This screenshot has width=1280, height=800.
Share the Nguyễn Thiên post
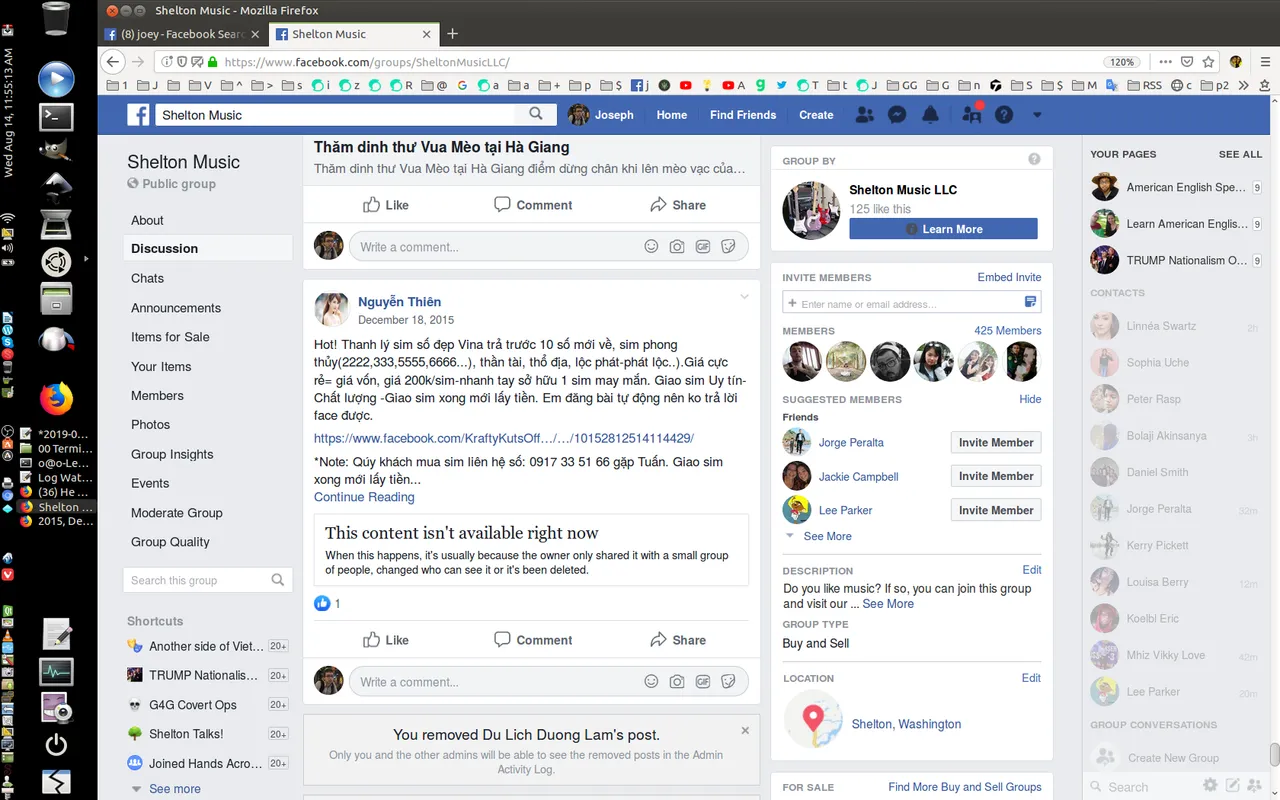pyautogui.click(x=678, y=640)
